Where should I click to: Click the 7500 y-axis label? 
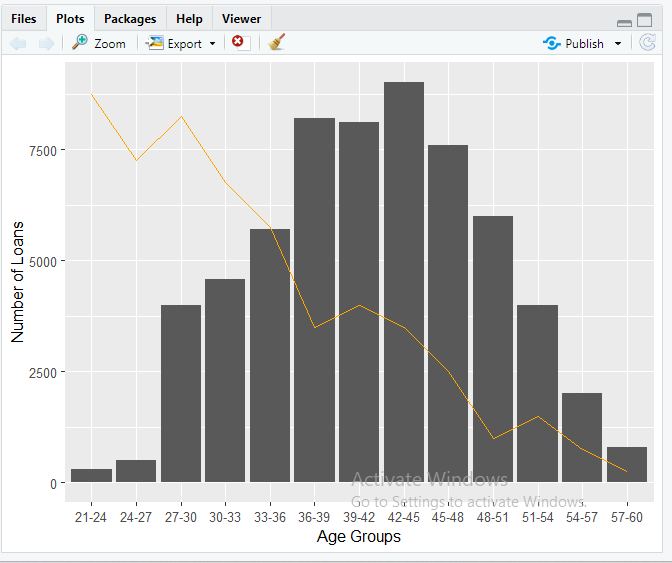[43, 151]
